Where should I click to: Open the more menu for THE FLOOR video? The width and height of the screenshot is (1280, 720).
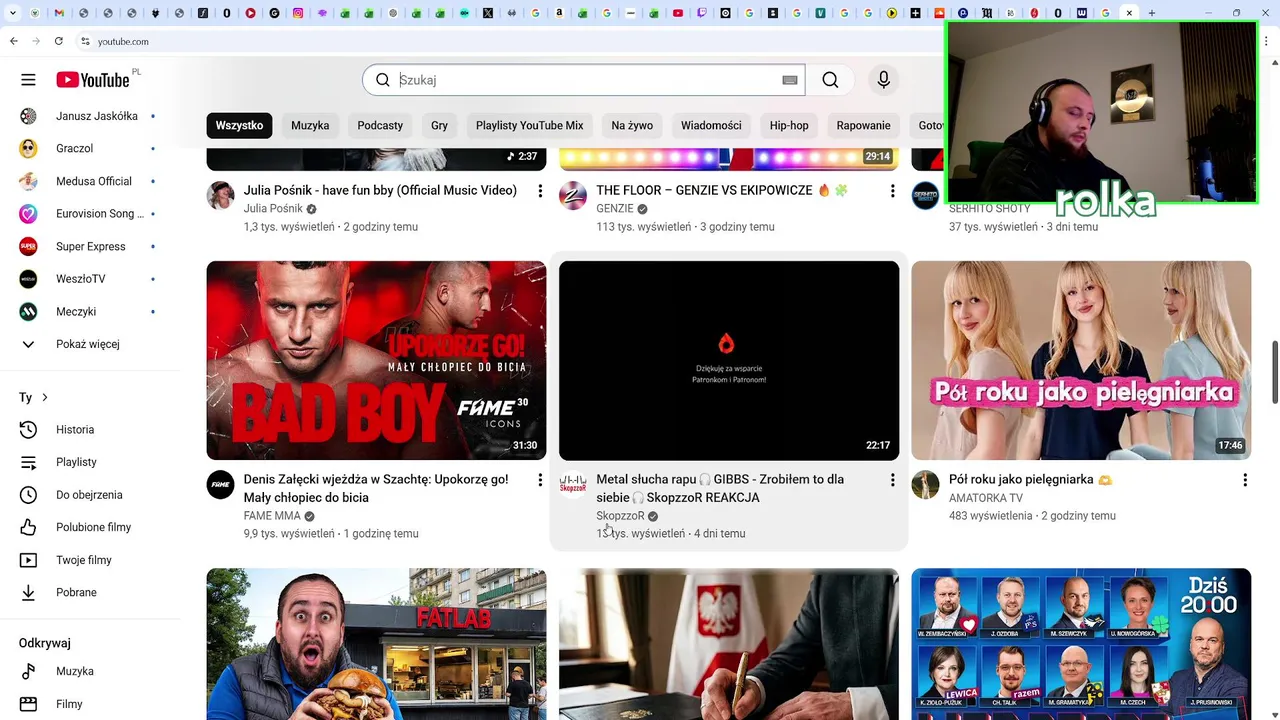pyautogui.click(x=893, y=191)
